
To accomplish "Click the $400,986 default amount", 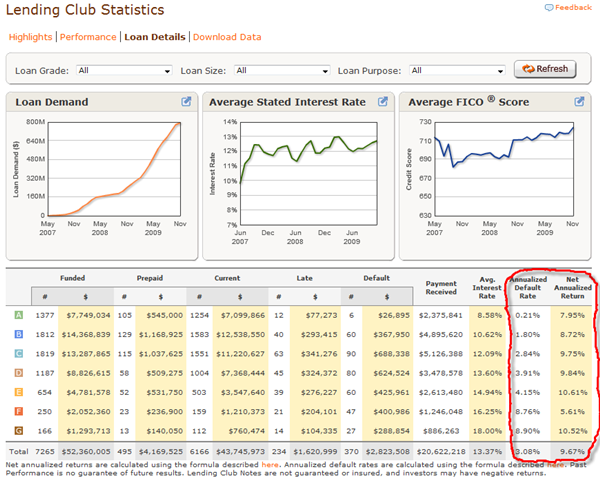I will point(391,411).
